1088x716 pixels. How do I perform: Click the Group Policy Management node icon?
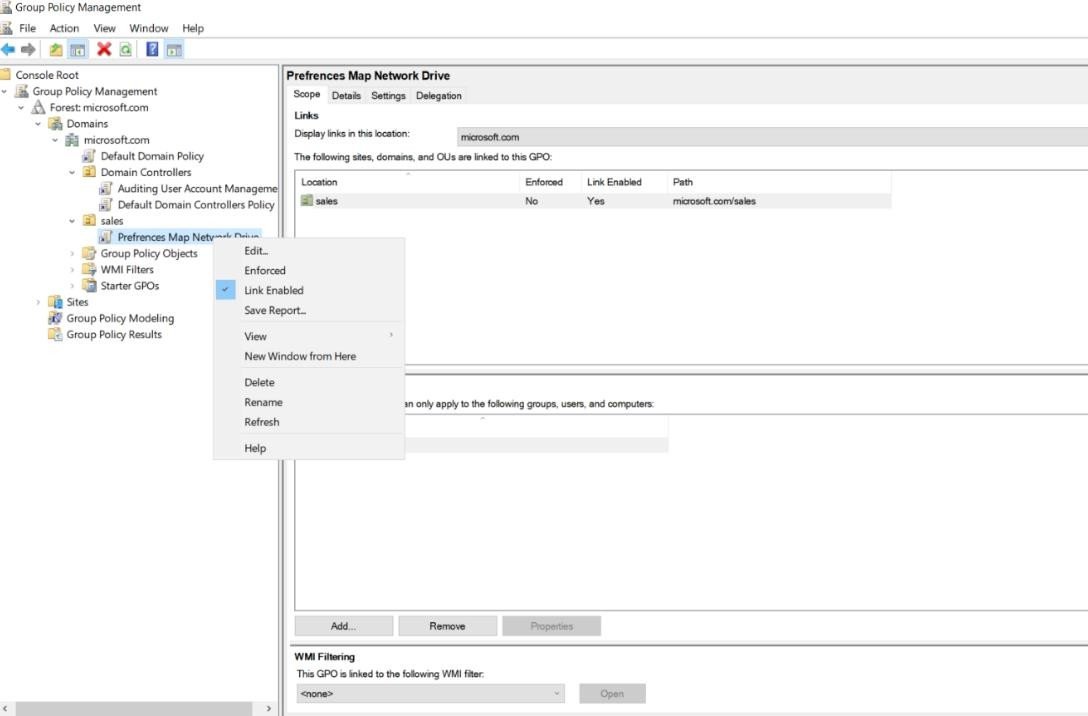[22, 91]
